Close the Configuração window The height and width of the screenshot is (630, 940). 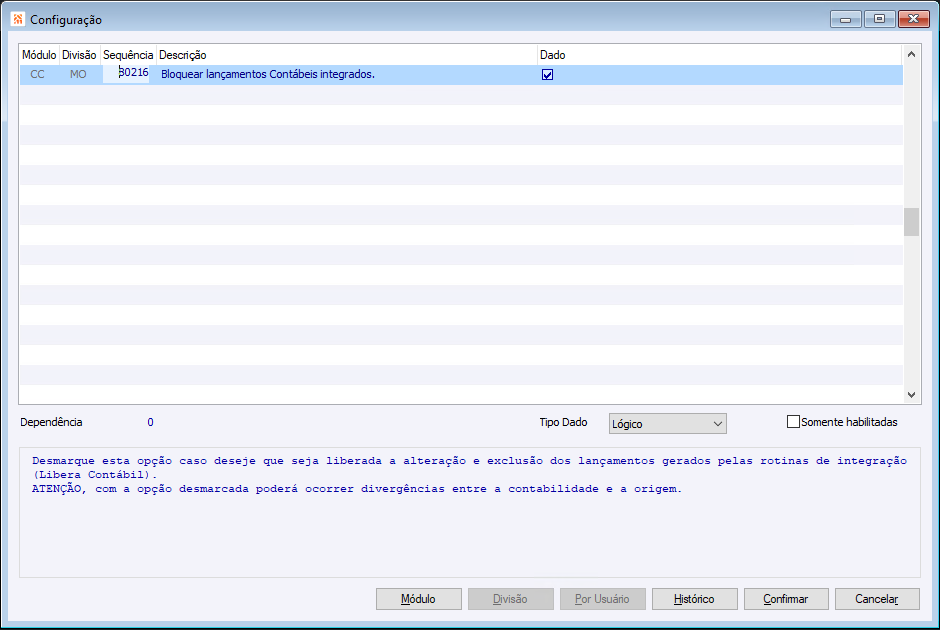point(914,19)
